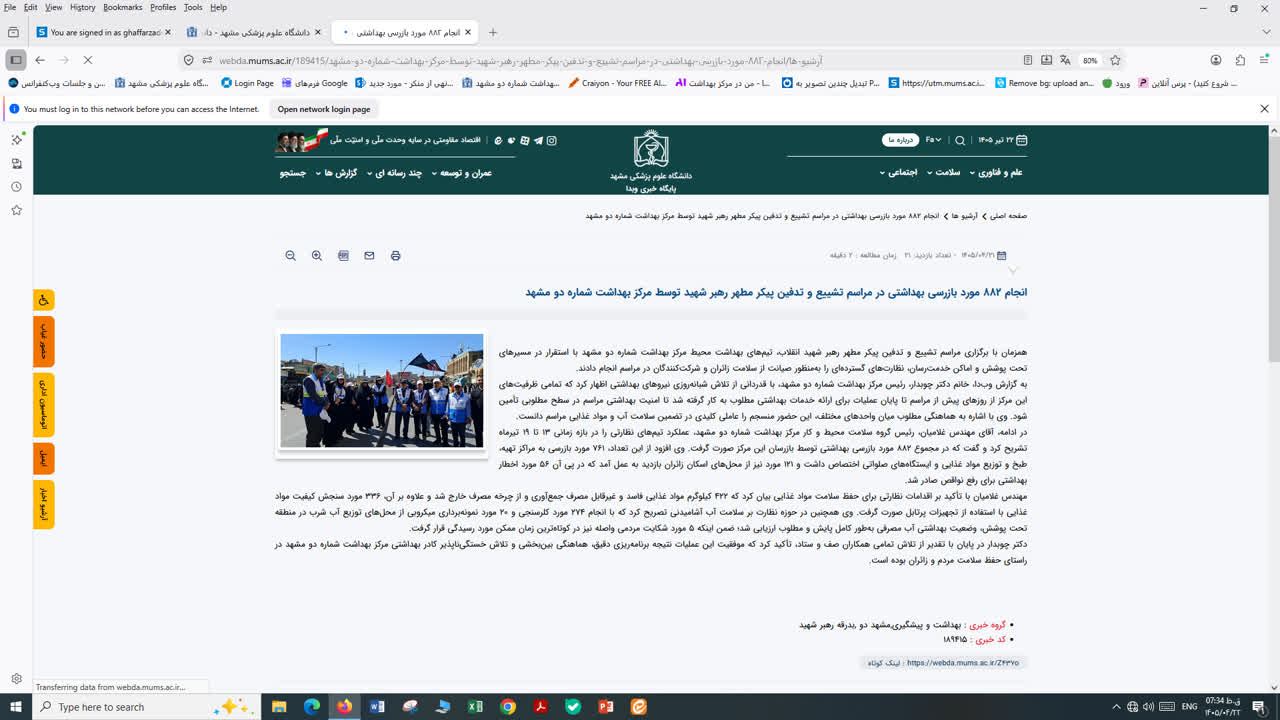Open Google Chrome from the taskbar
Image resolution: width=1280 pixels, height=720 pixels.
508,707
